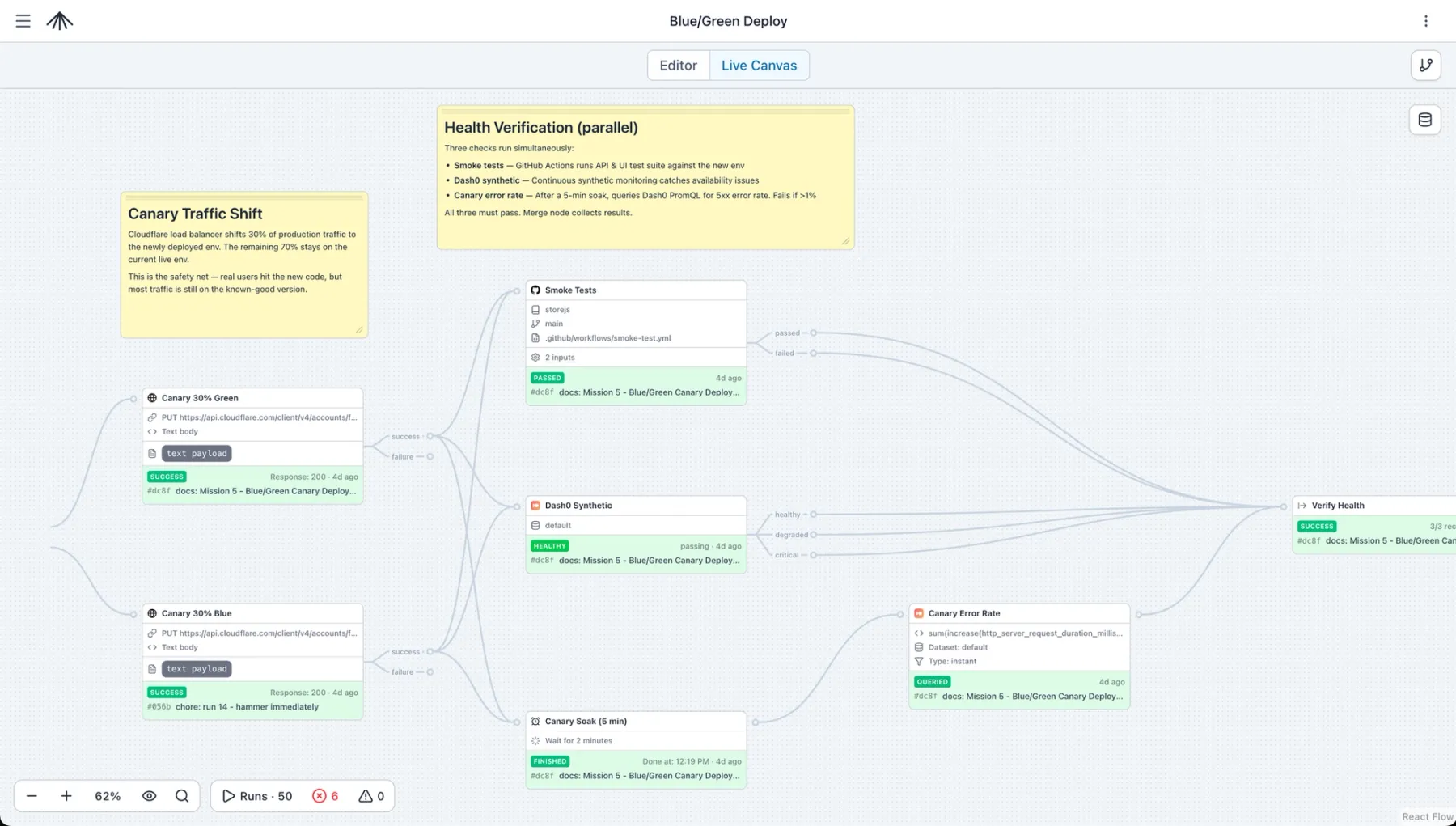The height and width of the screenshot is (826, 1456).
Task: Click the git branch icon button
Action: 1426,66
